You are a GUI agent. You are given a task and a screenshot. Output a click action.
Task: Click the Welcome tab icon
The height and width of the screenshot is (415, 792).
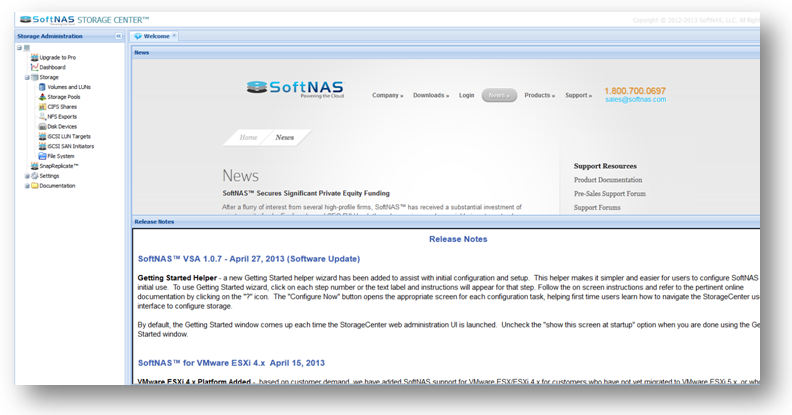tap(138, 36)
